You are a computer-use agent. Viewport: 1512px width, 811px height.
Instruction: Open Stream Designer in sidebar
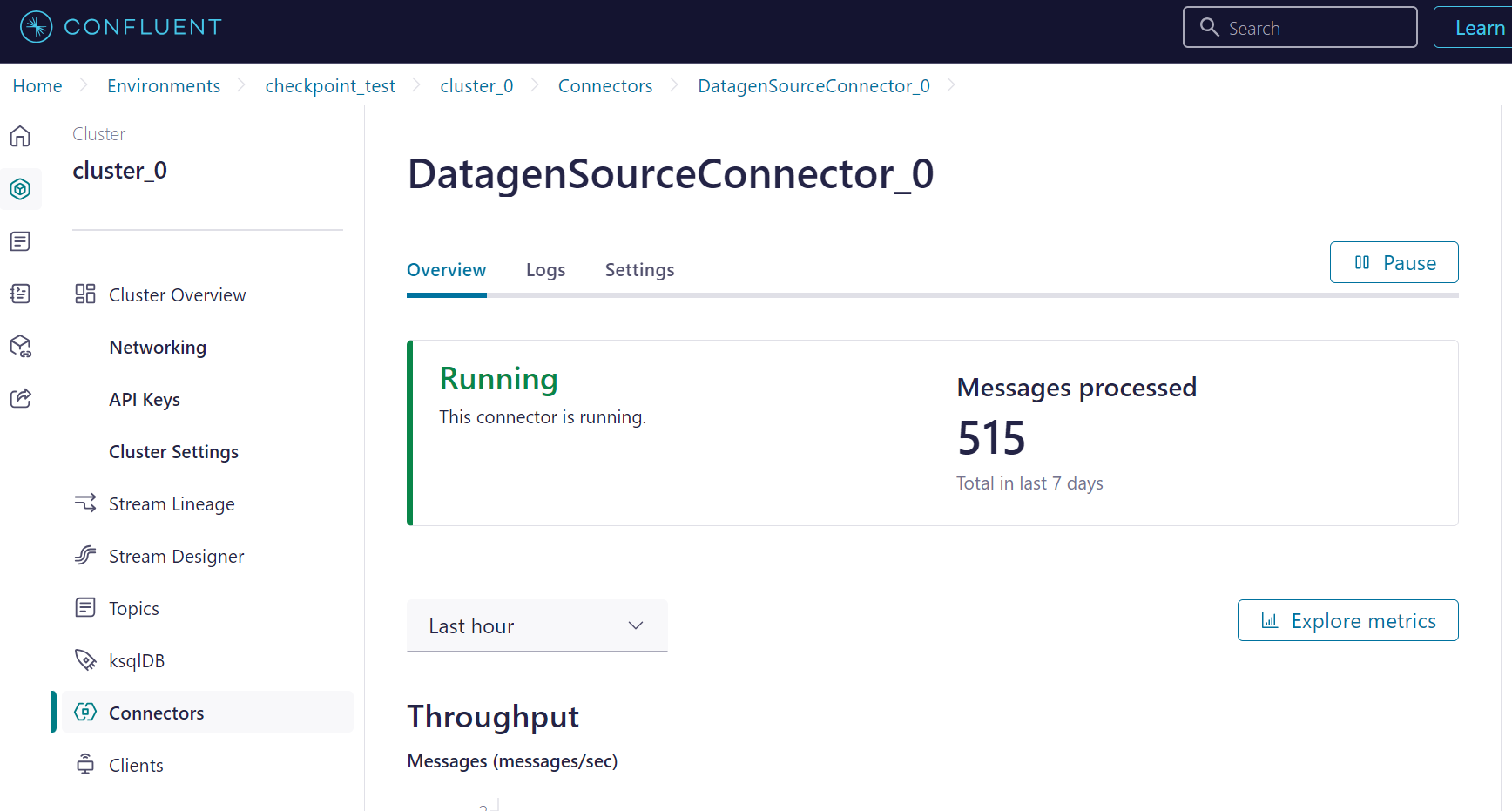tap(177, 557)
